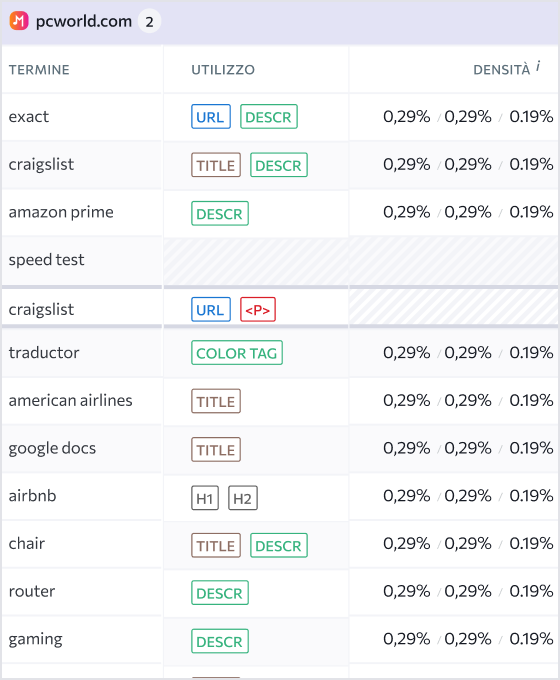Screen dimensions: 560x680
Task: Click the pcworld.com site logo icon
Action: 19,21
